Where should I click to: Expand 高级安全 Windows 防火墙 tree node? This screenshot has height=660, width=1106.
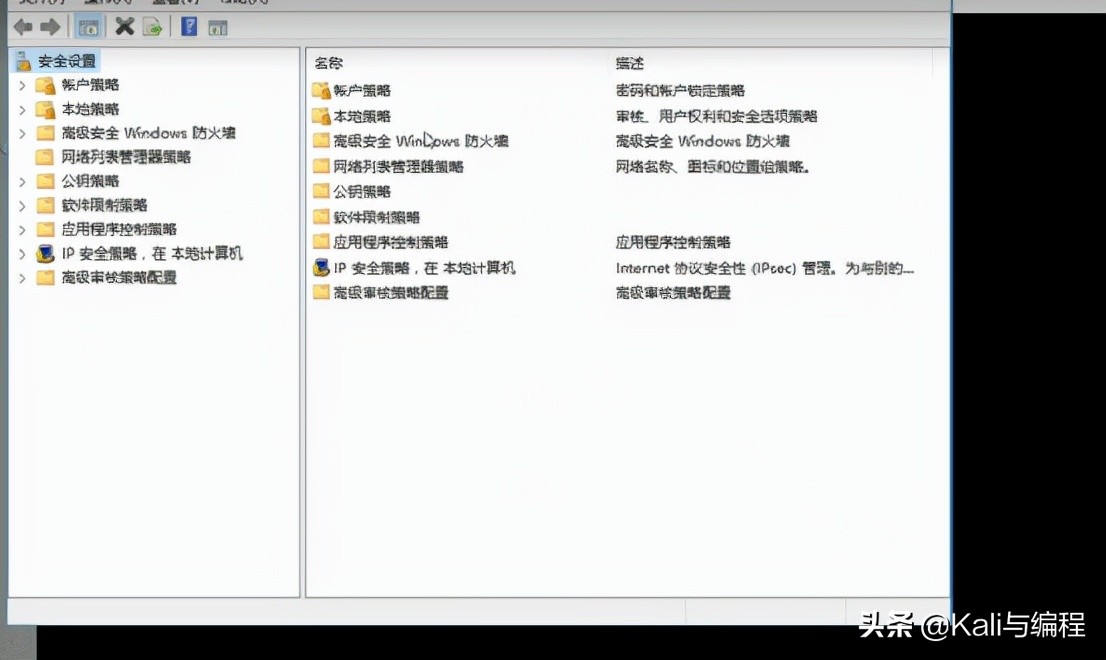coord(22,133)
